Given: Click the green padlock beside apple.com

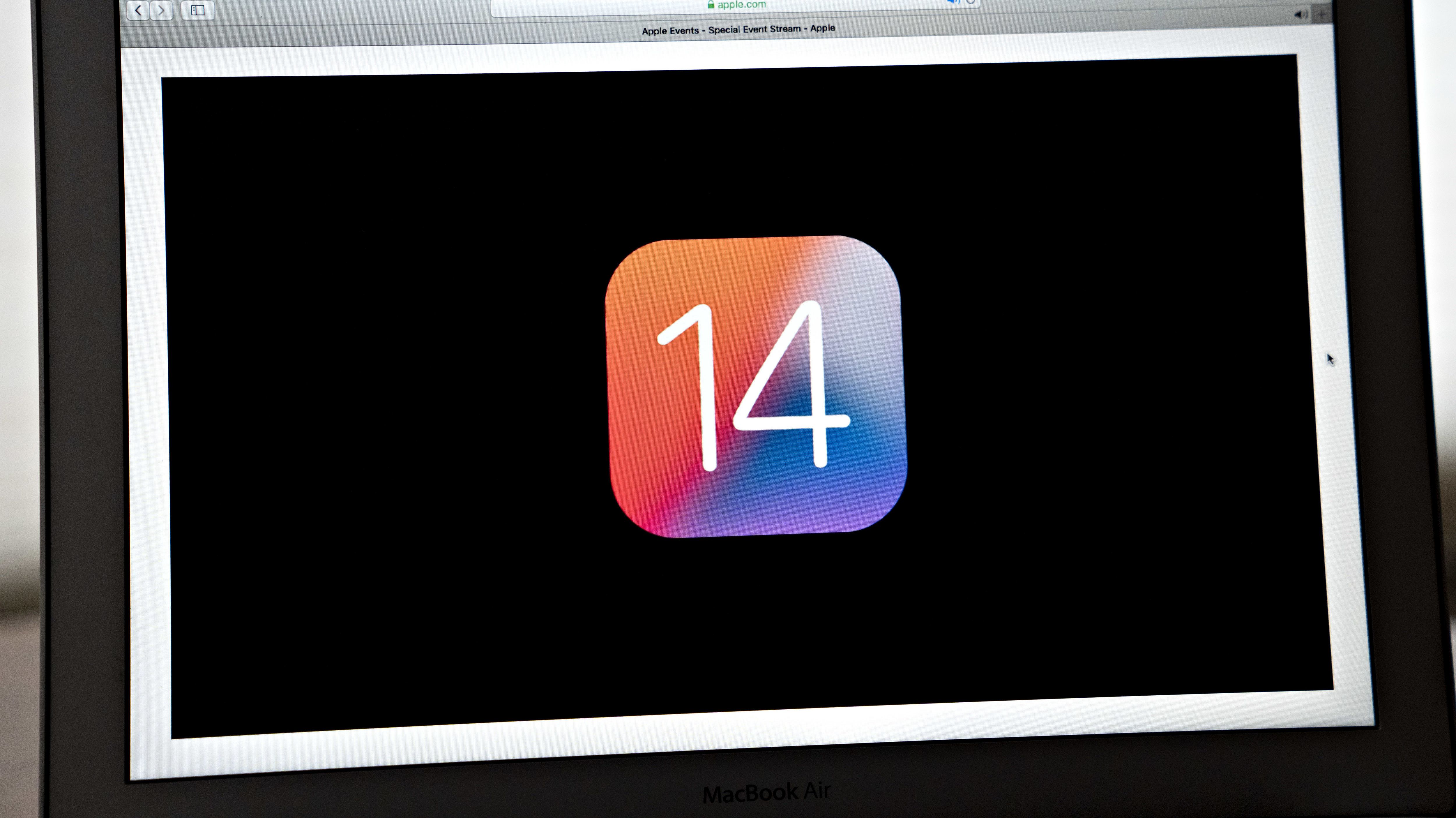Looking at the screenshot, I should click(x=711, y=5).
